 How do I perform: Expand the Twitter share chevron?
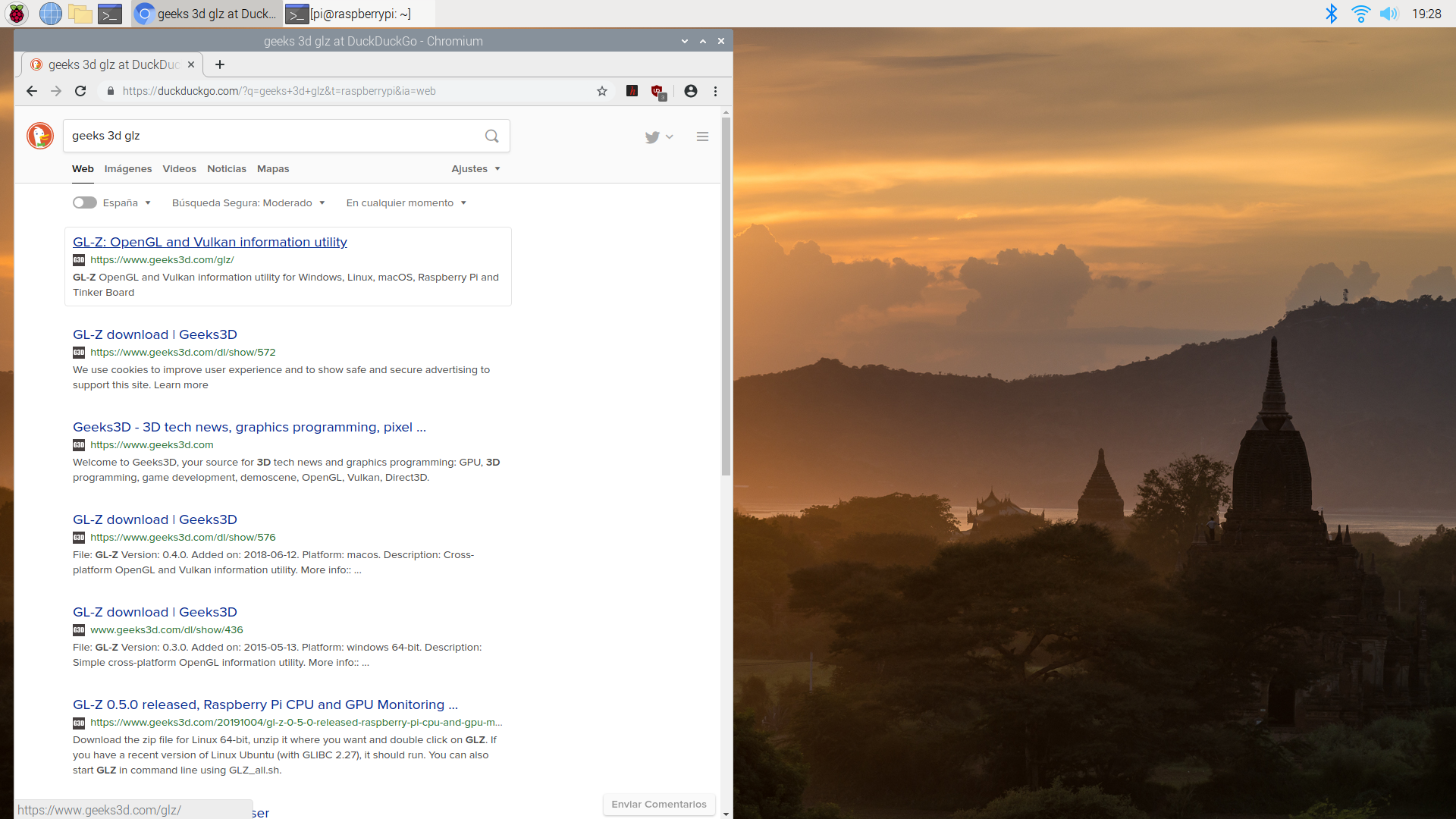click(670, 136)
